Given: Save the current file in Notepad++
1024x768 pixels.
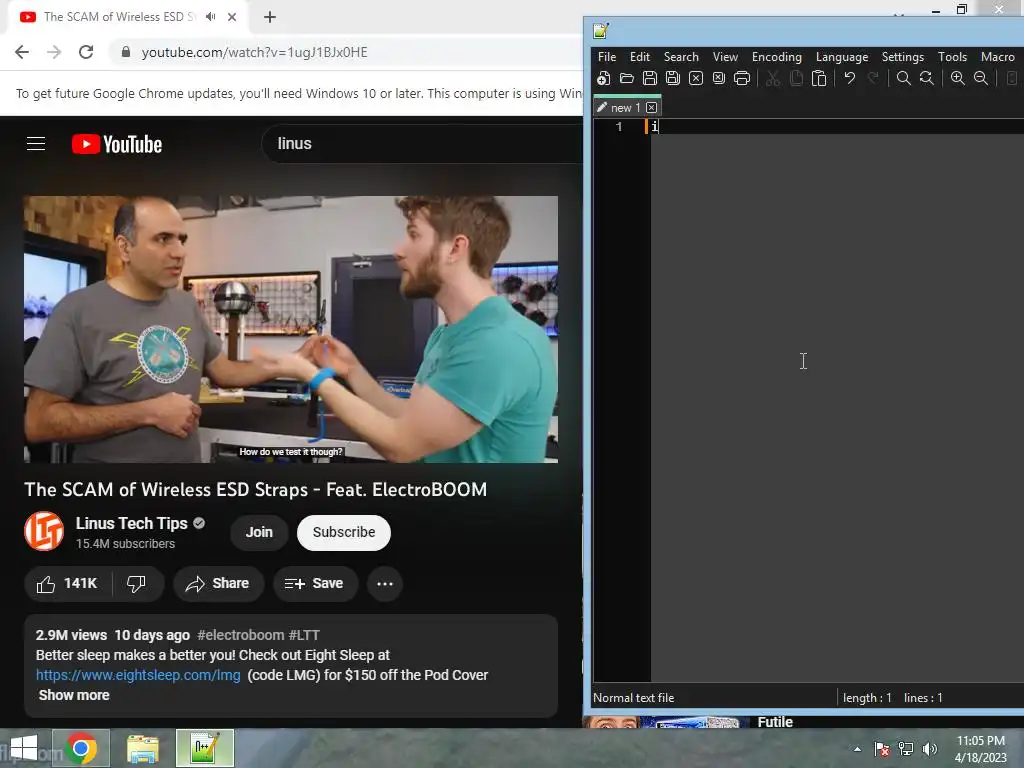Looking at the screenshot, I should coord(650,78).
